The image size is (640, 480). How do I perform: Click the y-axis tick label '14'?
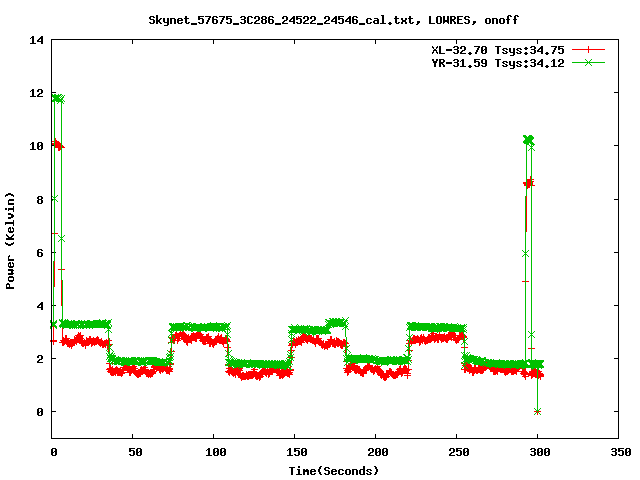pos(36,40)
